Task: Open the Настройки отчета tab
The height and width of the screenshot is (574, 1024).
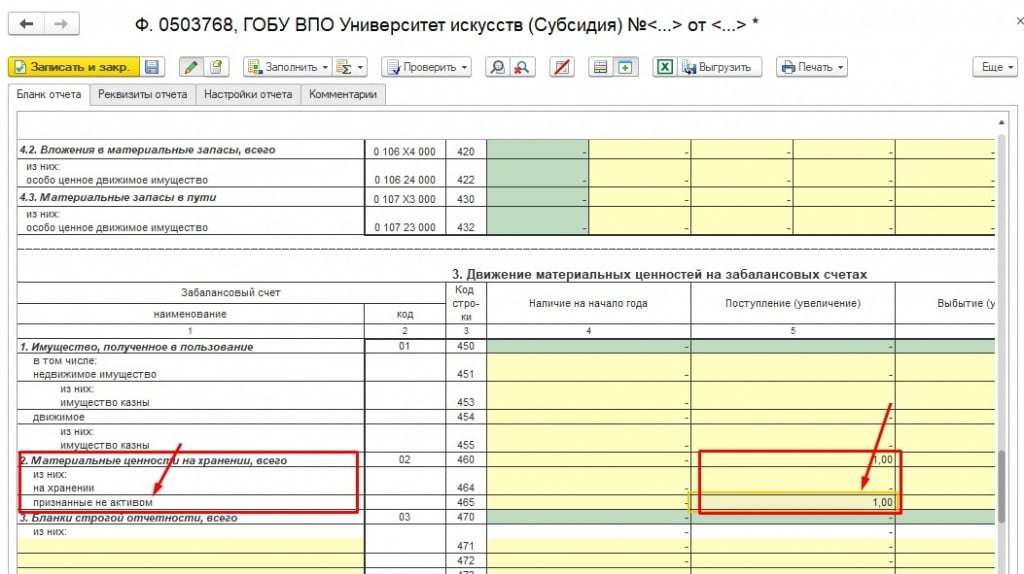Action: pyautogui.click(x=248, y=94)
